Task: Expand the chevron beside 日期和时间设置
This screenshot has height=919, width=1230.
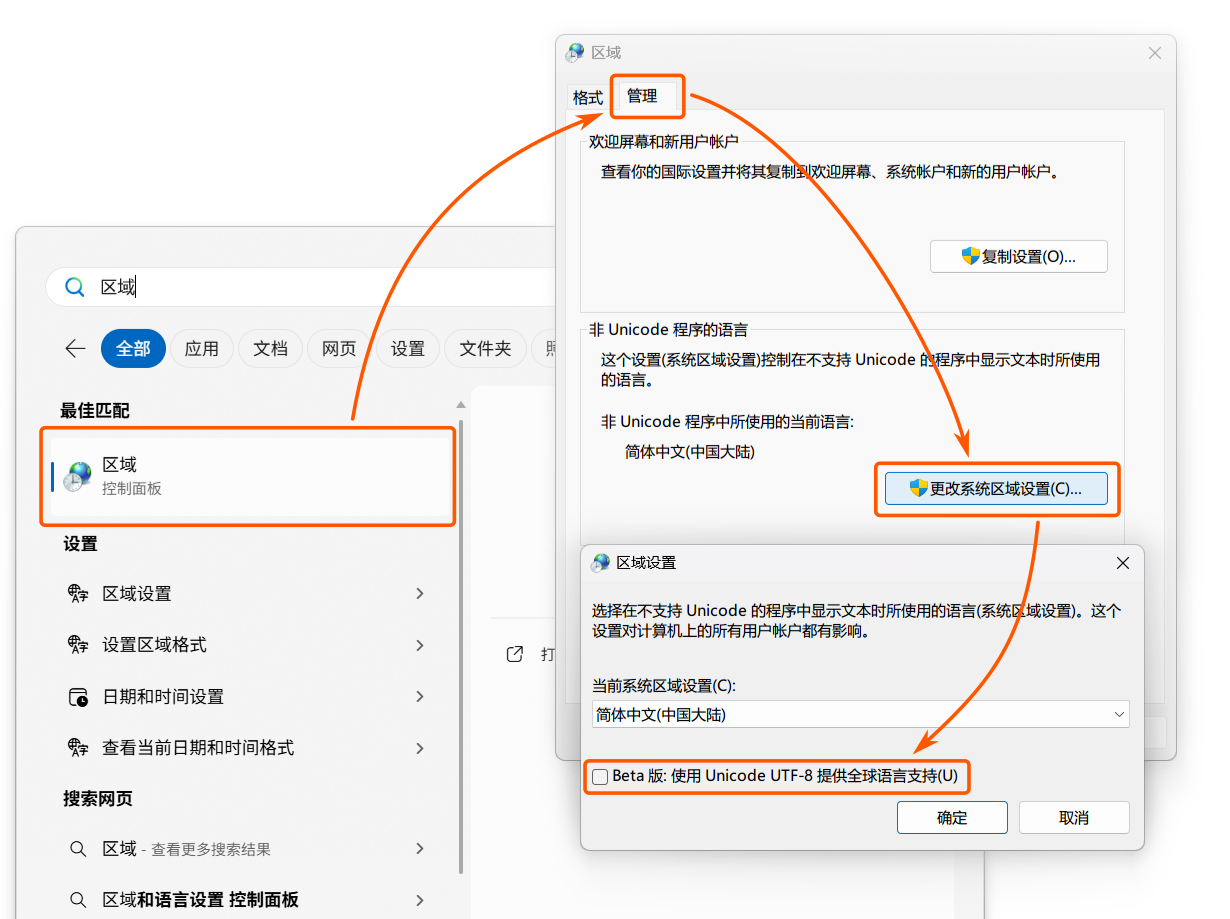Action: pyautogui.click(x=420, y=696)
